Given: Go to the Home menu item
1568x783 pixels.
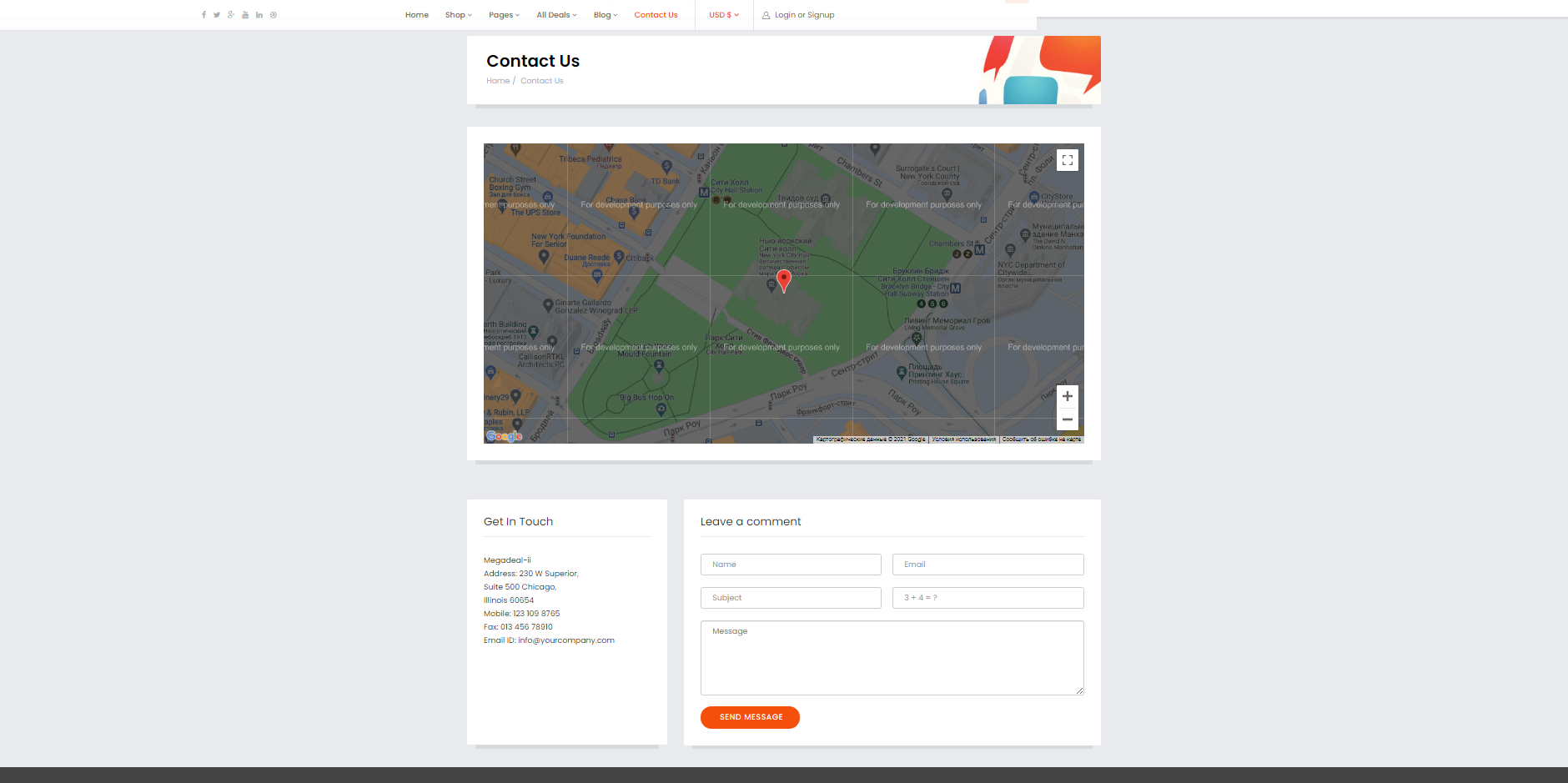Looking at the screenshot, I should coord(417,15).
